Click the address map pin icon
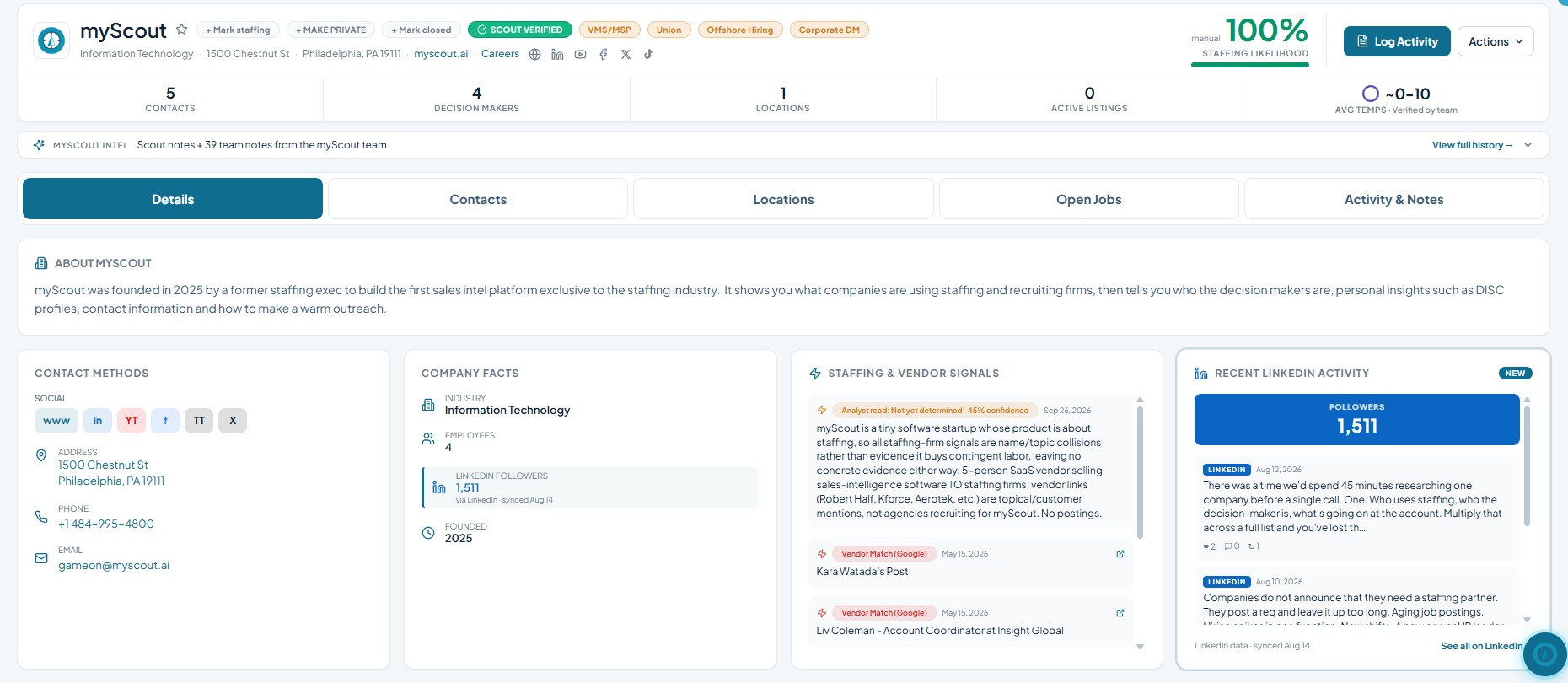The image size is (1568, 683). click(41, 455)
